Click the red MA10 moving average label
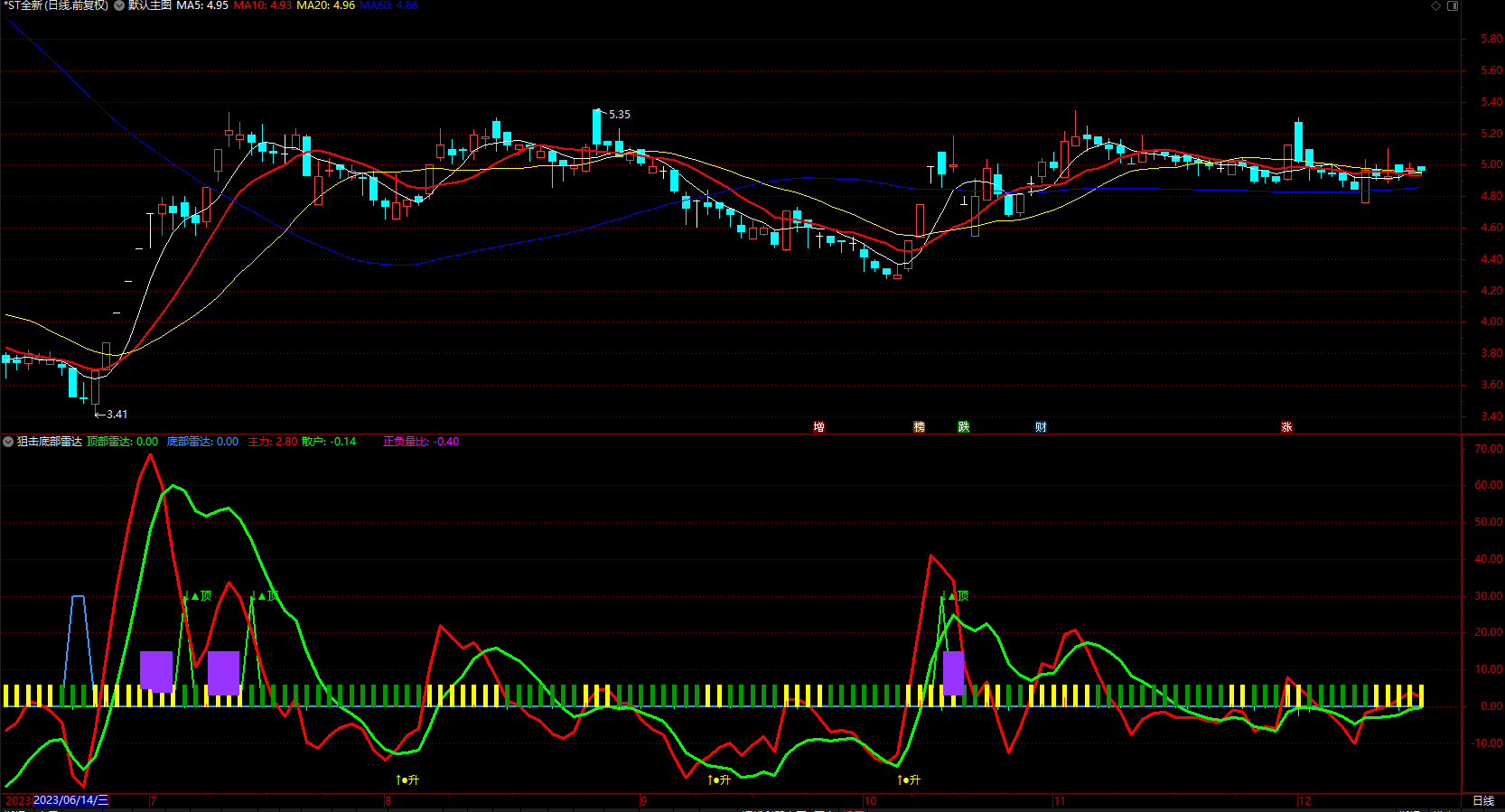The image size is (1505, 812). (x=262, y=5)
